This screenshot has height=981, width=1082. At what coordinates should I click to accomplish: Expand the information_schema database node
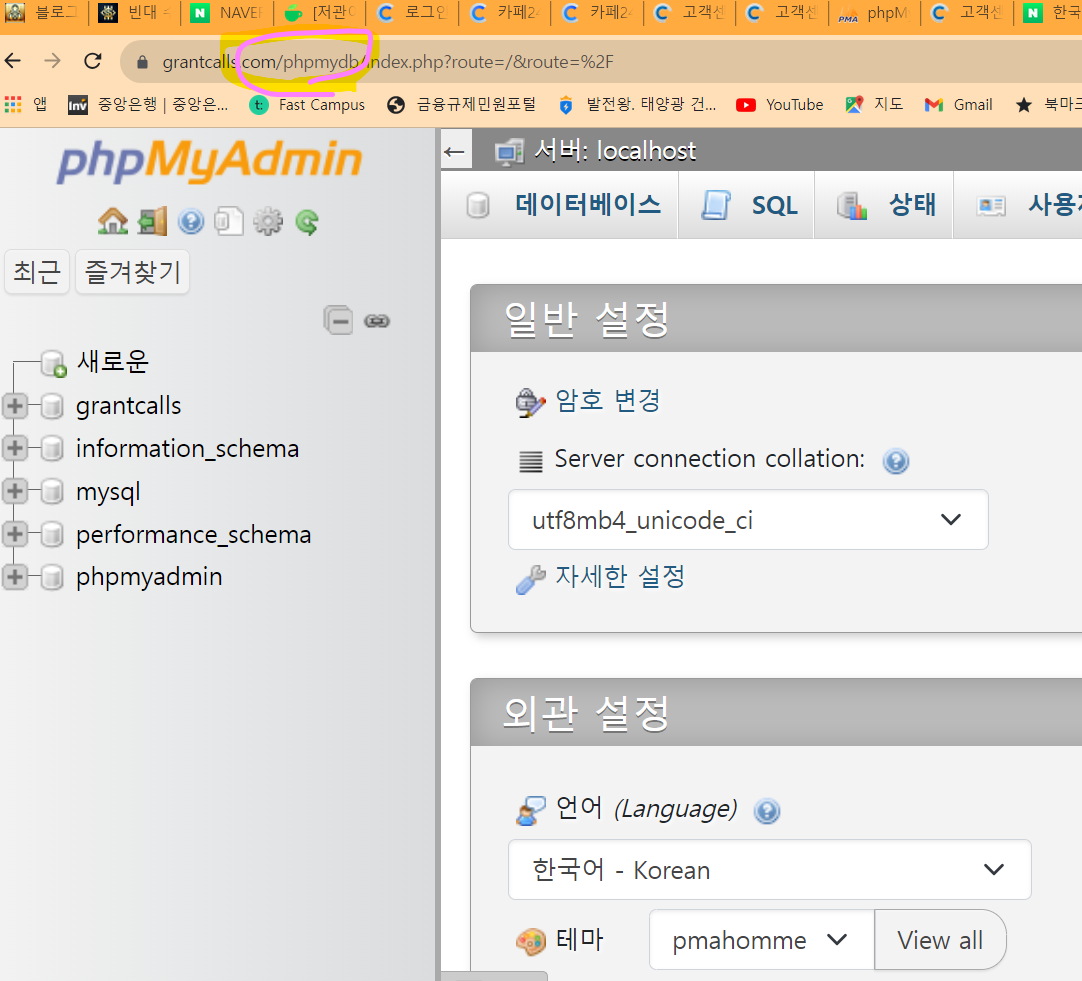[14, 448]
